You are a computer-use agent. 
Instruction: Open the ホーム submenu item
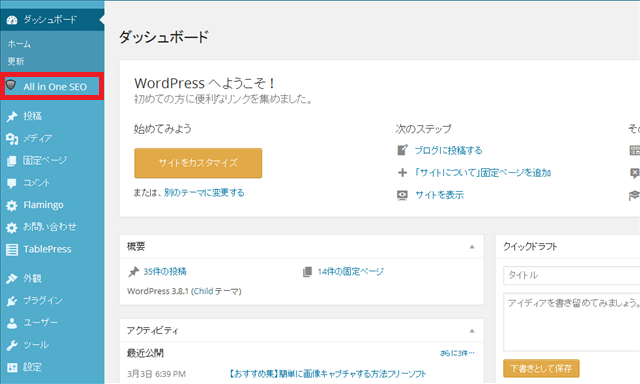(x=19, y=44)
